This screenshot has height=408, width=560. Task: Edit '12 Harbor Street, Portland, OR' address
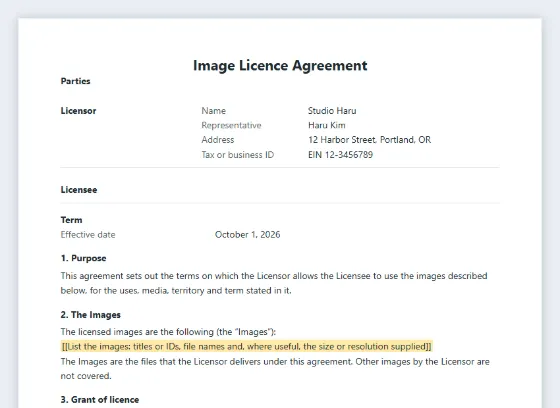(370, 140)
